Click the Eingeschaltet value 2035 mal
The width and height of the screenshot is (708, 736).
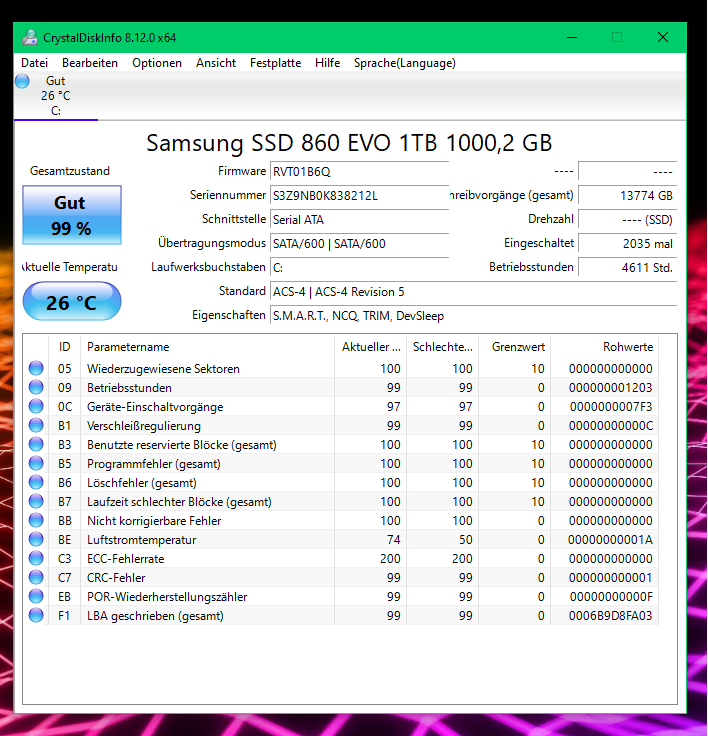pos(627,244)
